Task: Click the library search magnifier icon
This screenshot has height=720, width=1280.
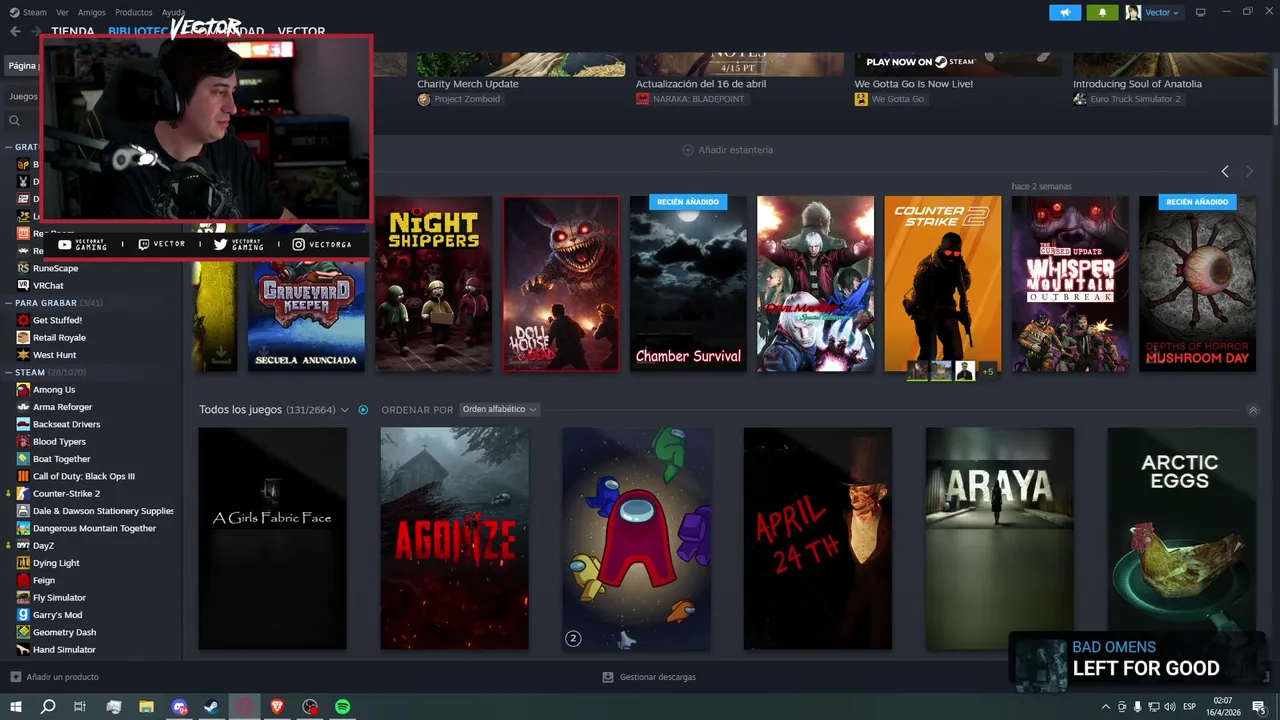Action: coord(15,120)
